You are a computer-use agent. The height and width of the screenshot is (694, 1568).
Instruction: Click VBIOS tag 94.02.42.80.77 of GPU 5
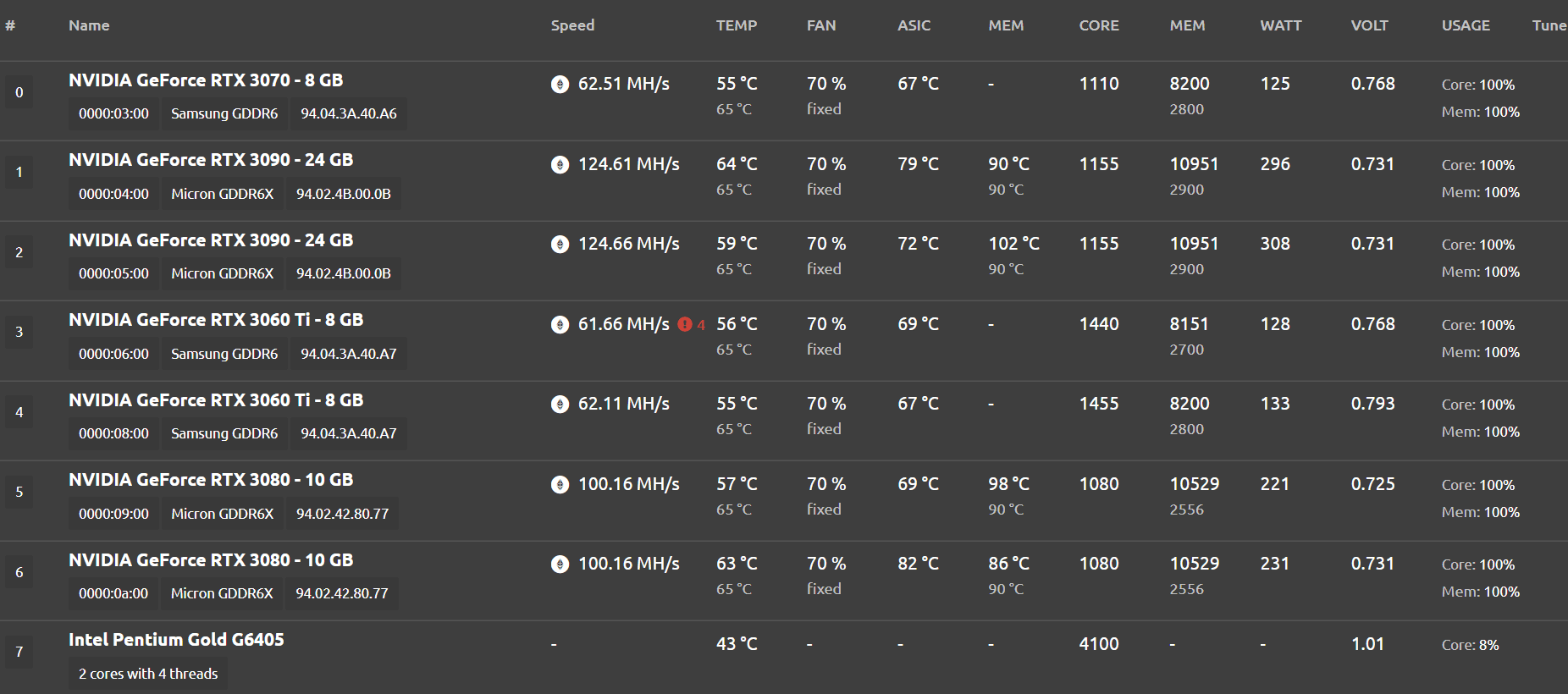point(342,514)
